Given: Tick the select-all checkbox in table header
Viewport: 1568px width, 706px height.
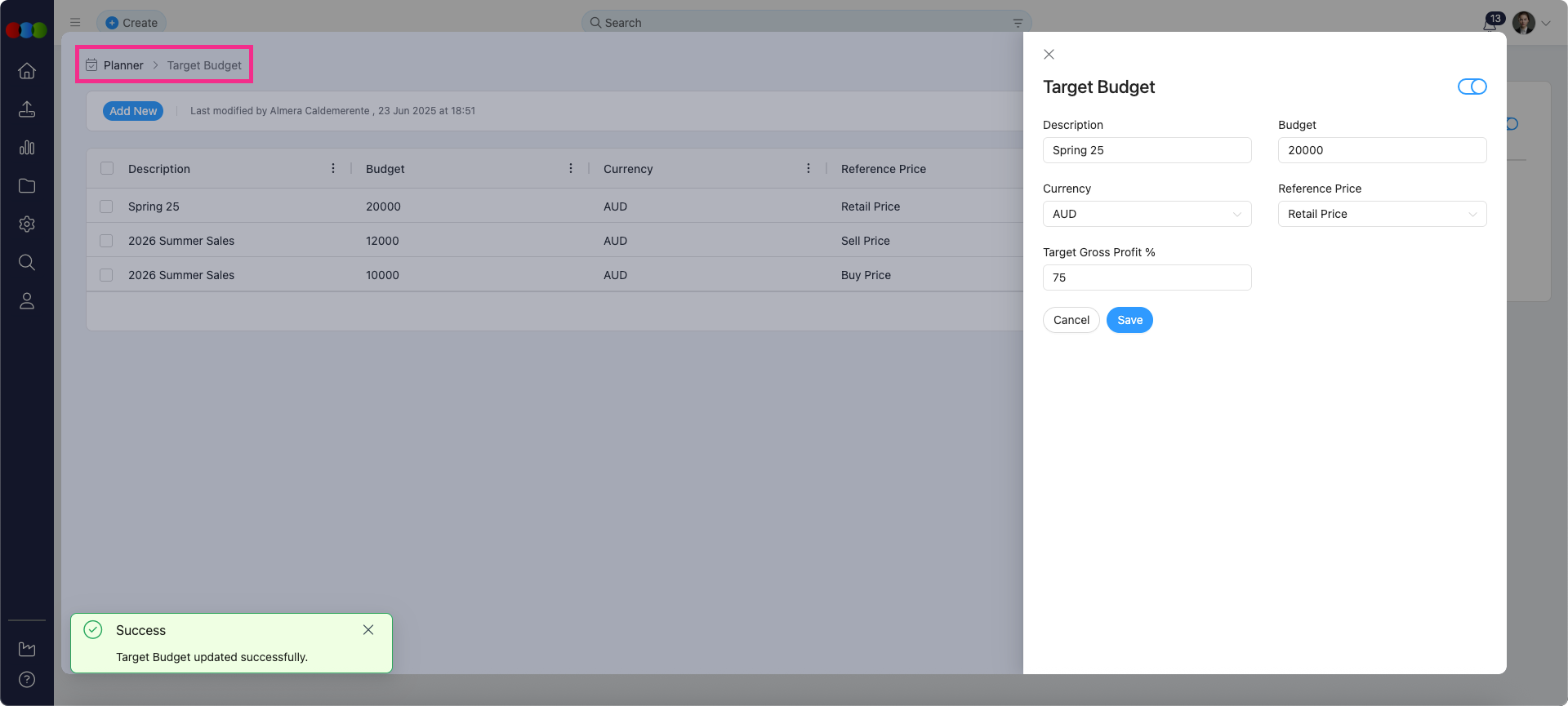Looking at the screenshot, I should (x=107, y=168).
